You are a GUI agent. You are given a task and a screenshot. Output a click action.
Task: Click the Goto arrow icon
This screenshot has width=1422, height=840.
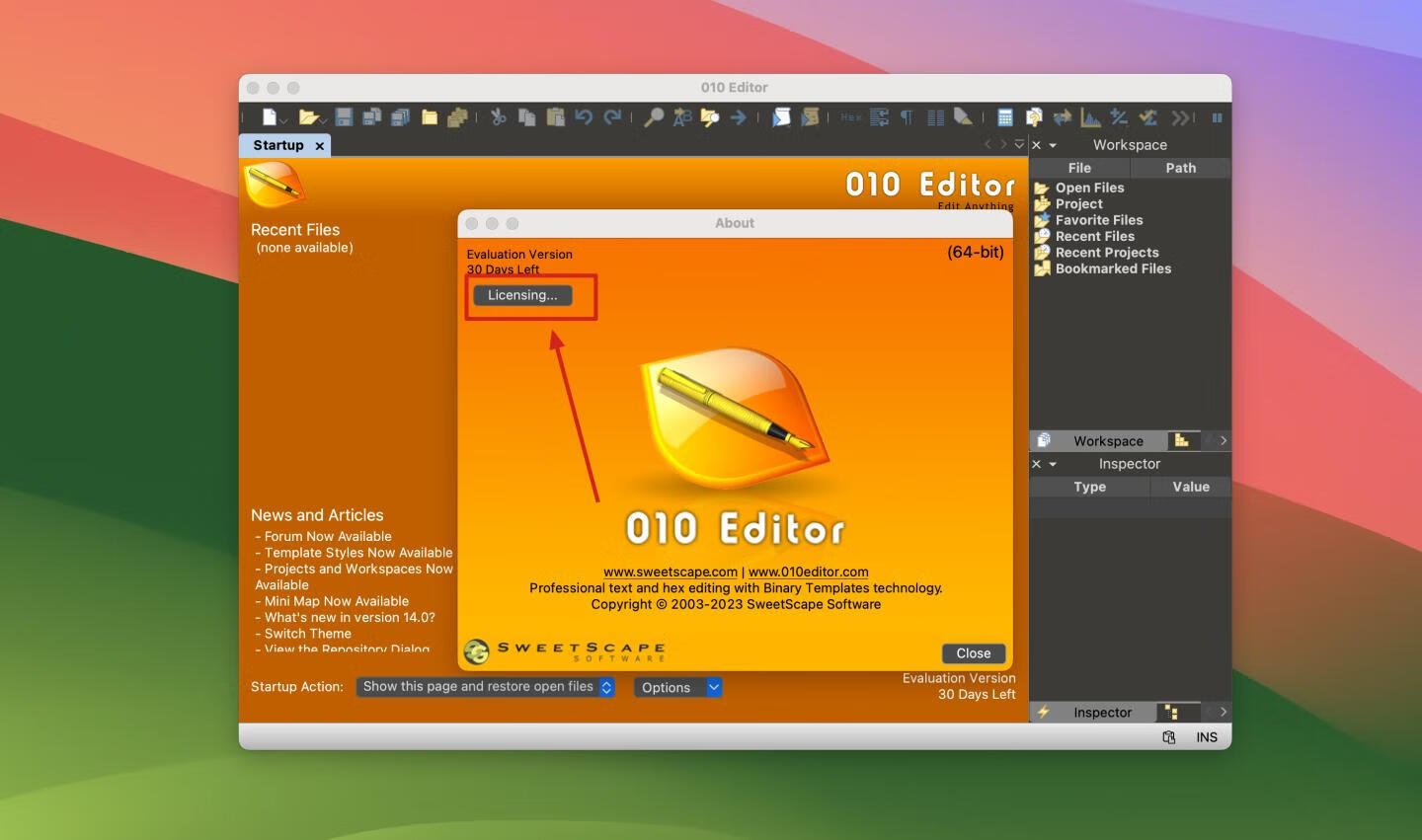pyautogui.click(x=738, y=117)
